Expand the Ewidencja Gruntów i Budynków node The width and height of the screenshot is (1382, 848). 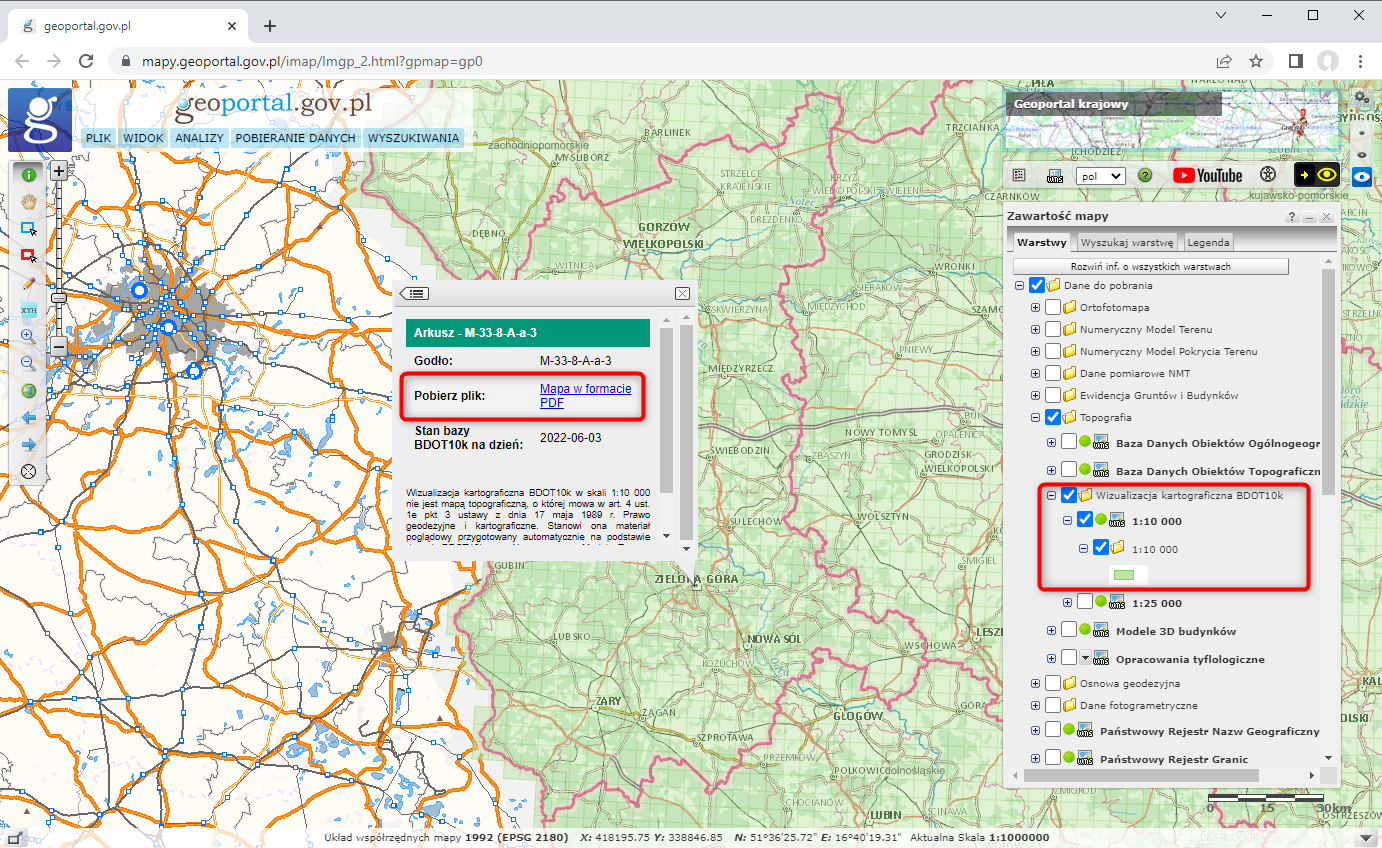(1036, 395)
